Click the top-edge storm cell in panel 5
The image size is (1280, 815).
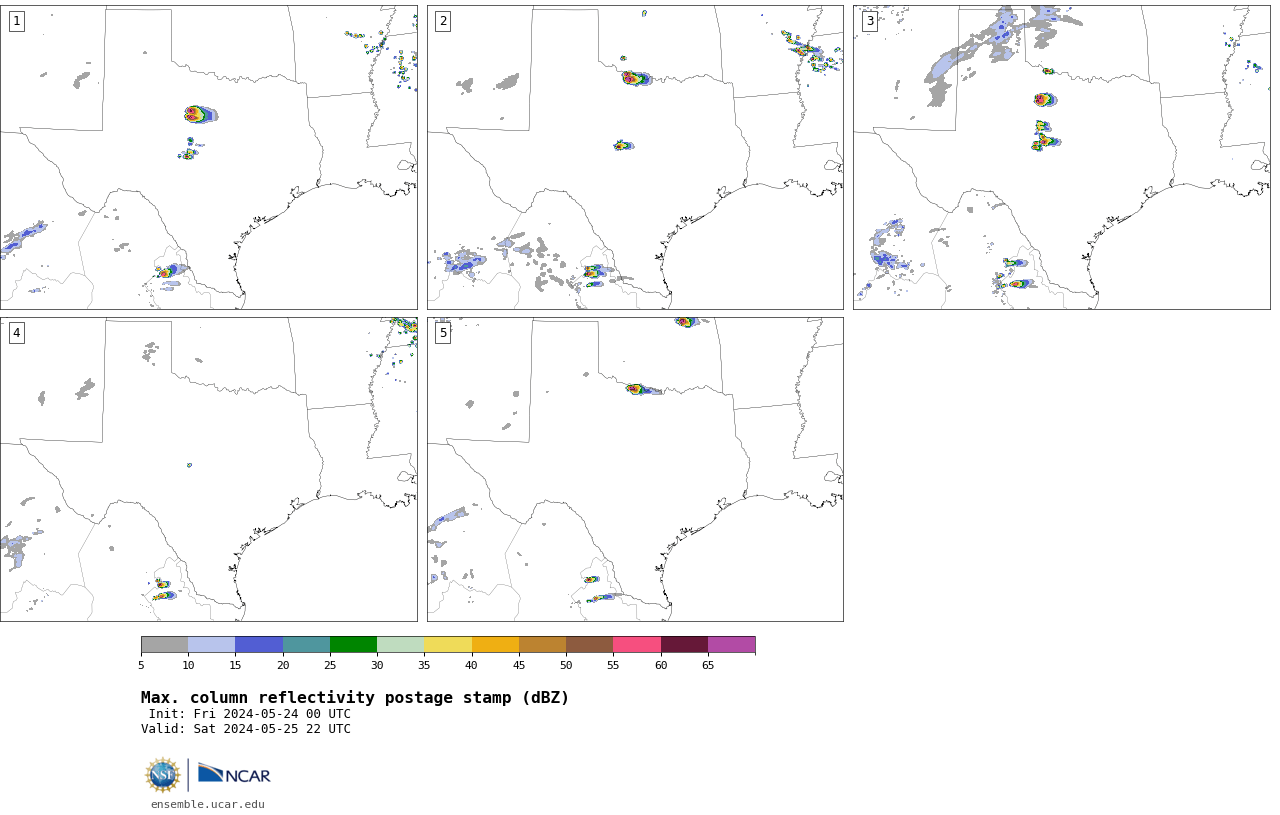point(686,322)
